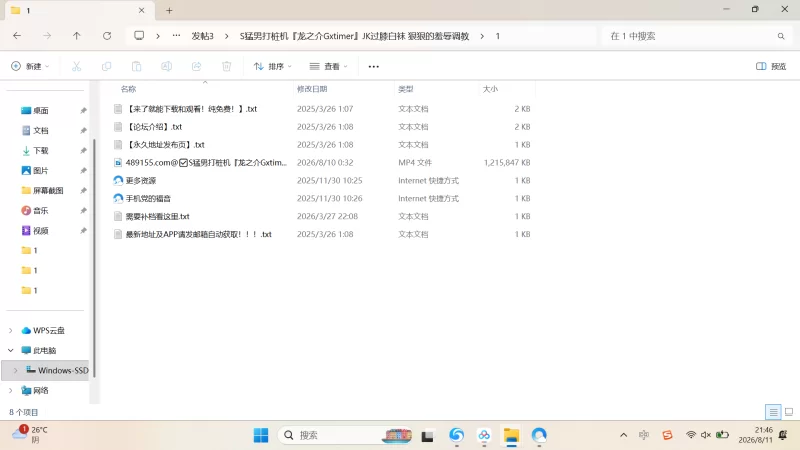Open the weather widget showing 26°C
This screenshot has height=450, width=800.
click(30, 434)
